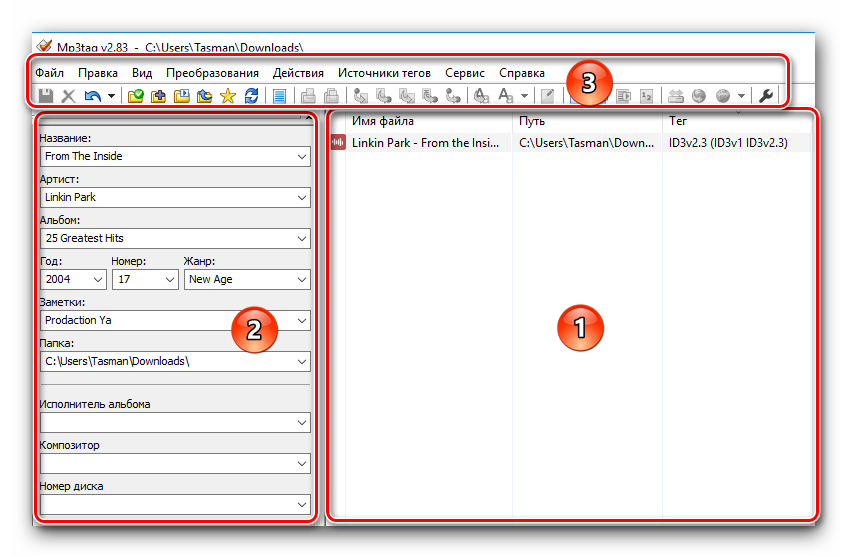Expand the Альбом dropdown list
The width and height of the screenshot is (847, 558).
tap(302, 239)
